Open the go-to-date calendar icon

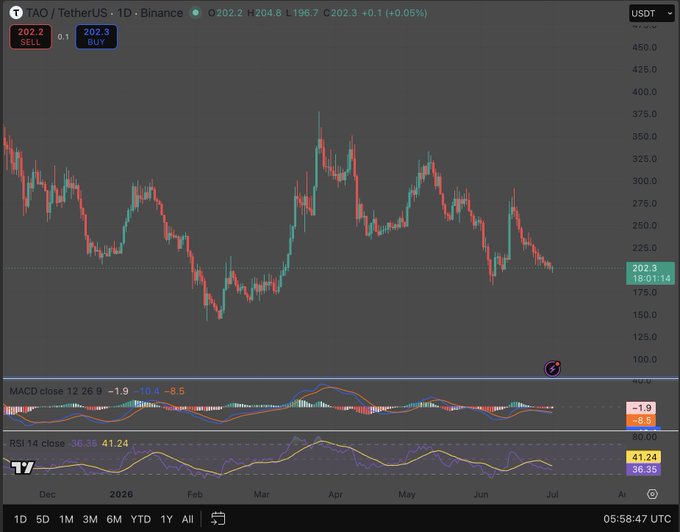click(x=218, y=519)
